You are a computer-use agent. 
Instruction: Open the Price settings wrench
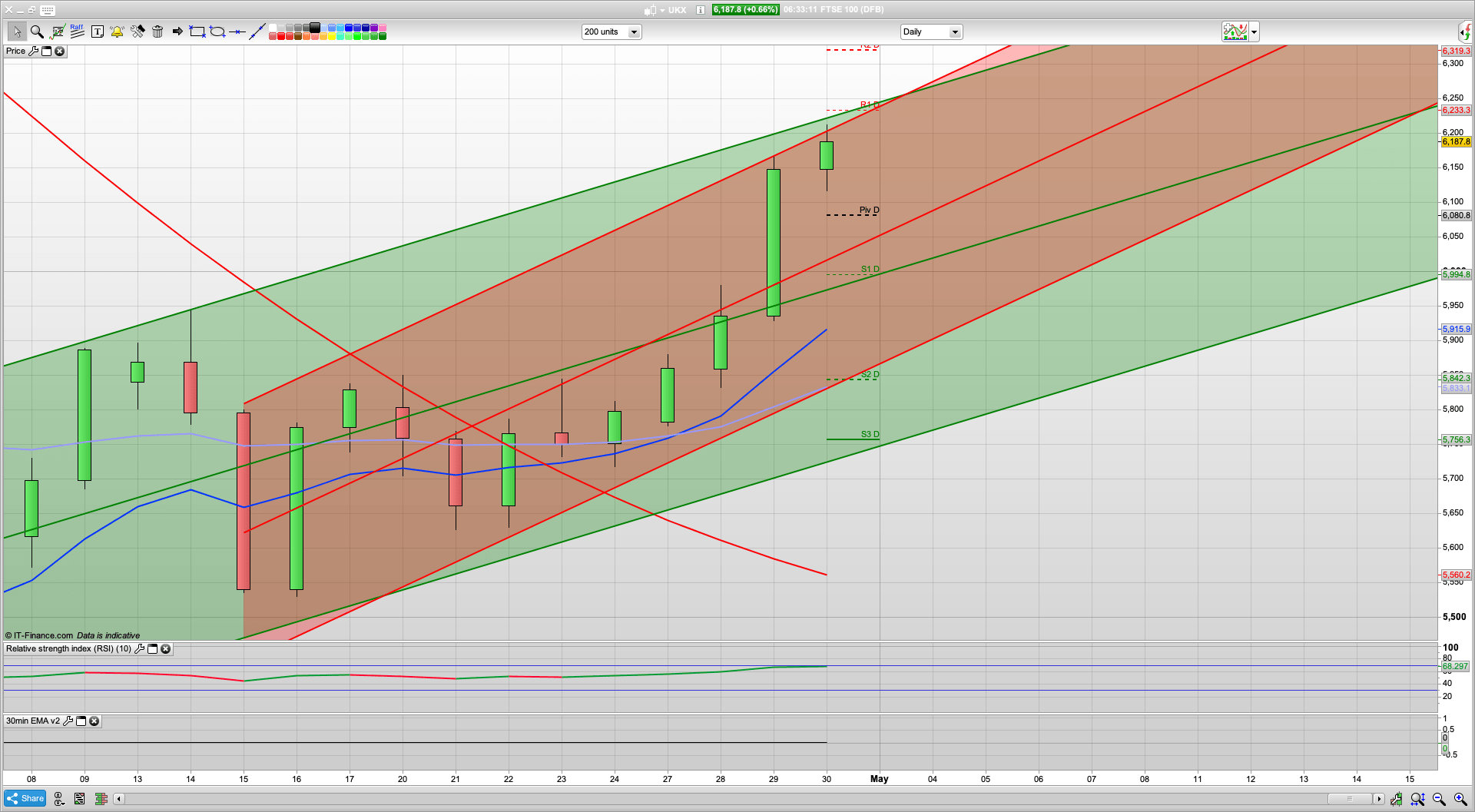[x=33, y=51]
